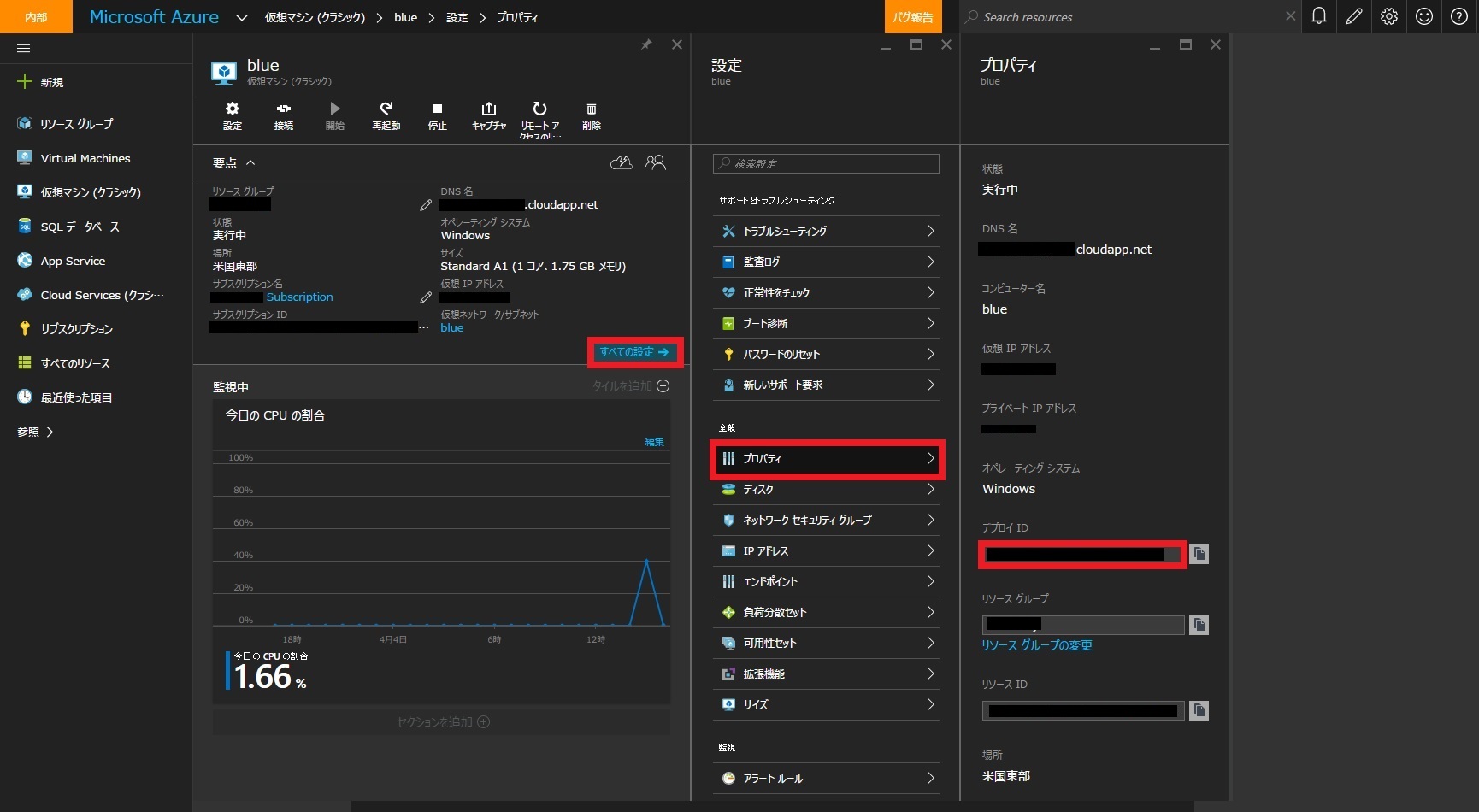
Task: Click the バグ報告 button
Action: click(x=913, y=17)
